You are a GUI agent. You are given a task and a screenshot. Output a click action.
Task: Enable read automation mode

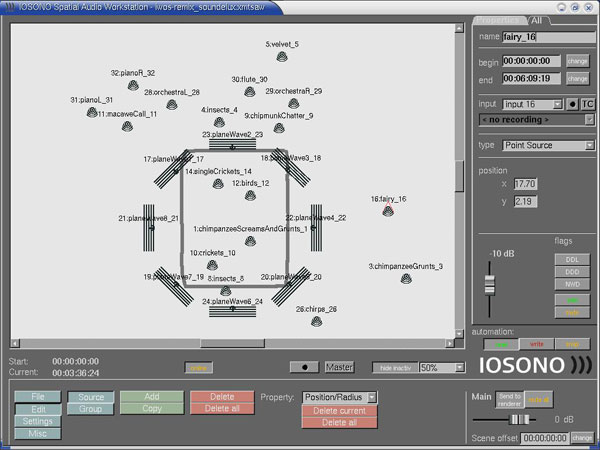(x=501, y=344)
